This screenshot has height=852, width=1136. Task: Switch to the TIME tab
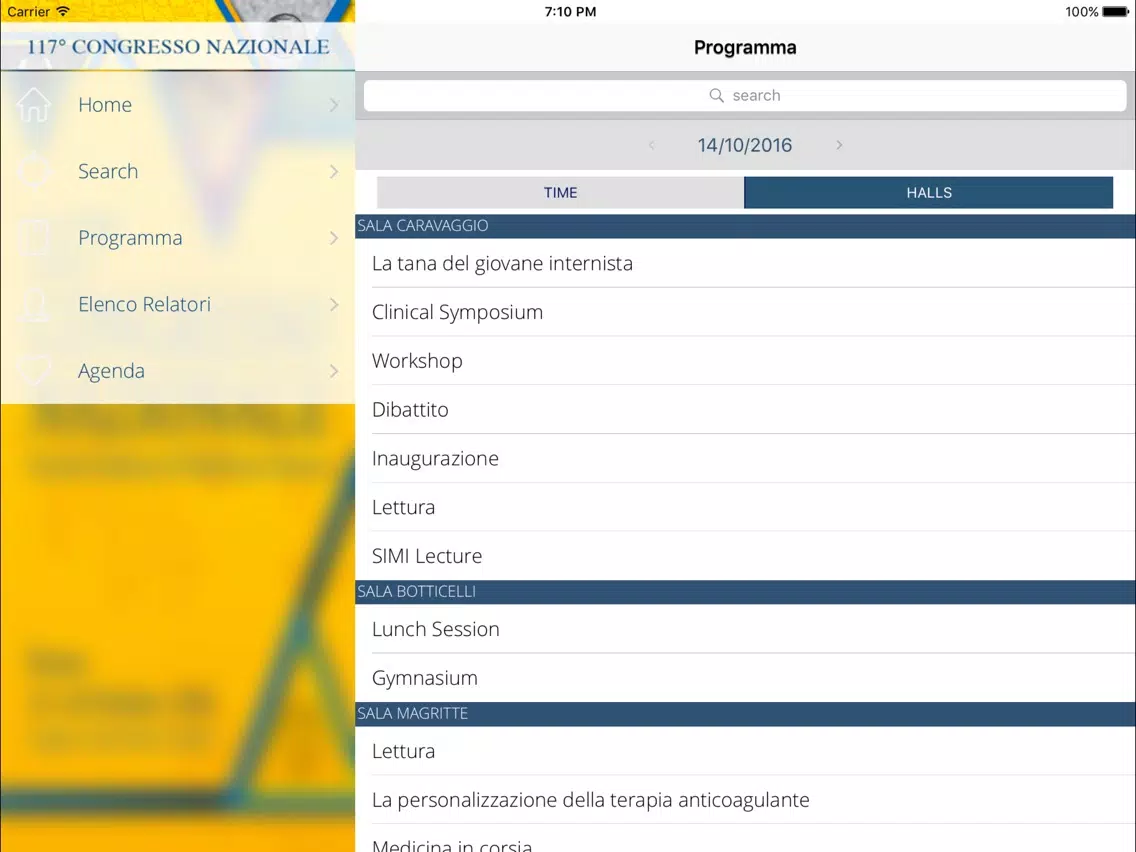coord(560,193)
